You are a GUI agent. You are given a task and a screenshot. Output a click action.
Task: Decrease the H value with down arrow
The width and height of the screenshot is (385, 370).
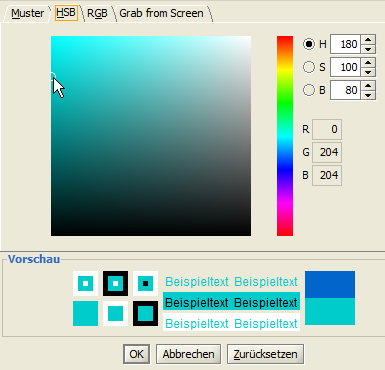(x=368, y=49)
